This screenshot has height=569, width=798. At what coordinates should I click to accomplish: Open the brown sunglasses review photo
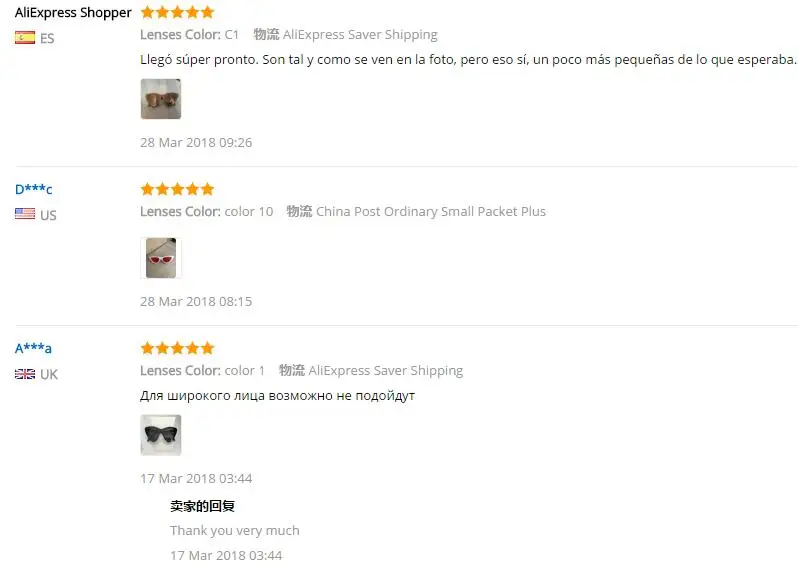(x=161, y=99)
